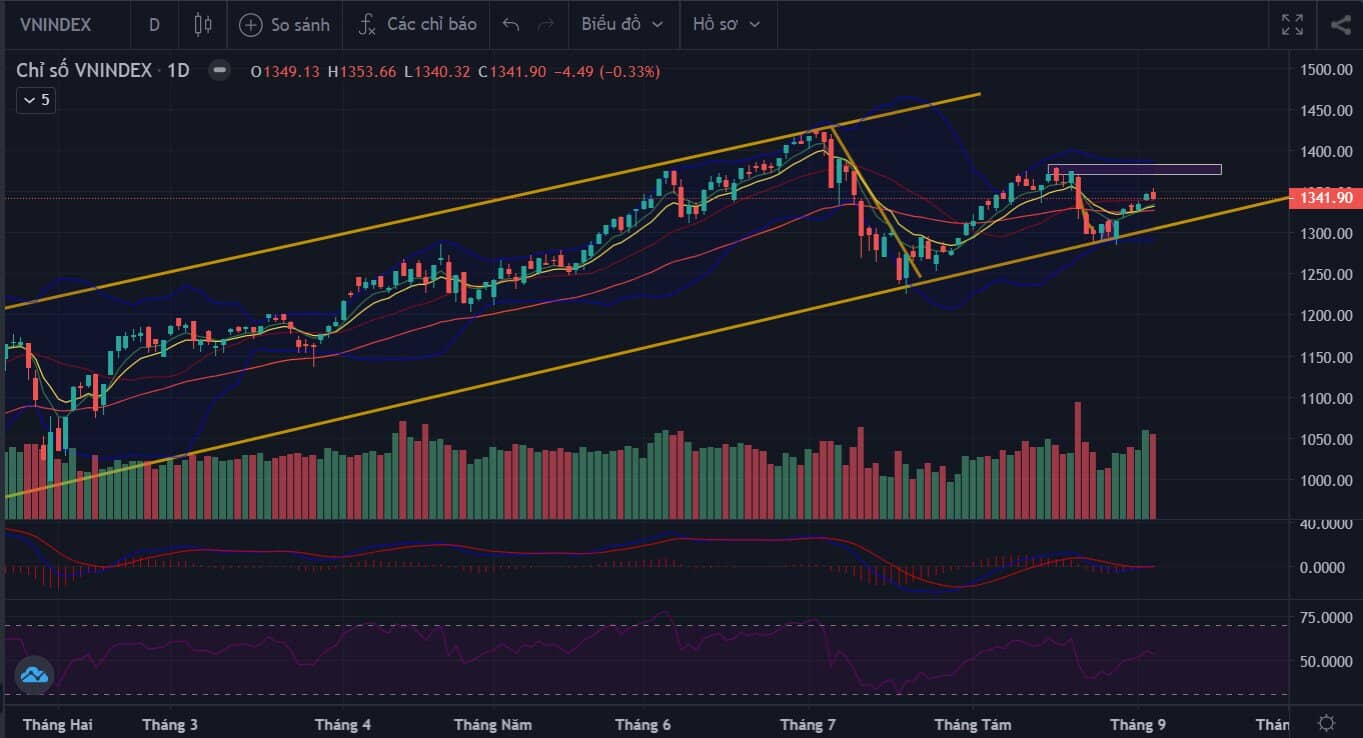Image resolution: width=1363 pixels, height=738 pixels.
Task: Click the Tháng 4 time label
Action: tap(343, 725)
